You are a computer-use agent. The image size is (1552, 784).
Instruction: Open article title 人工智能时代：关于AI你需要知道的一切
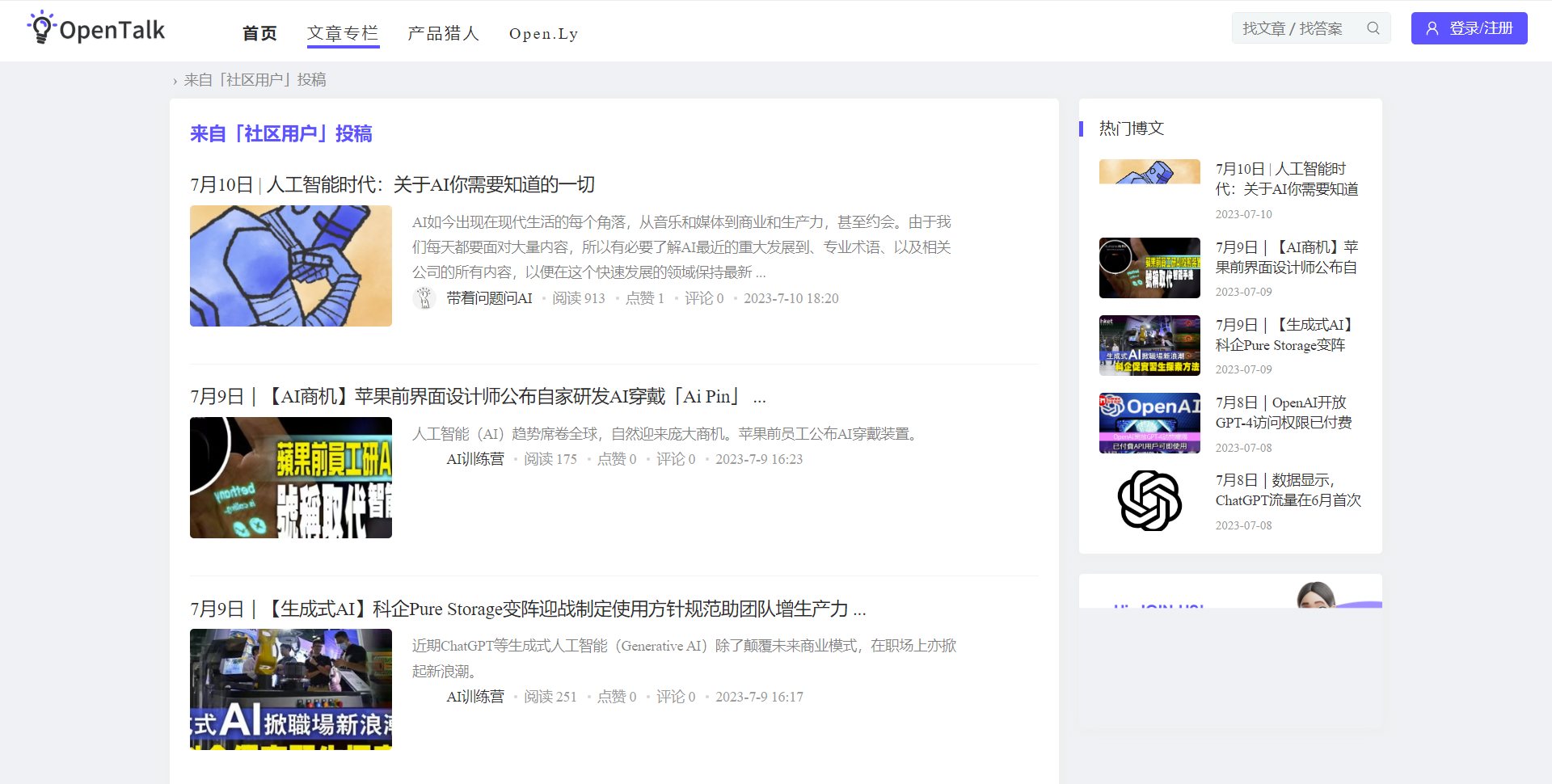392,184
